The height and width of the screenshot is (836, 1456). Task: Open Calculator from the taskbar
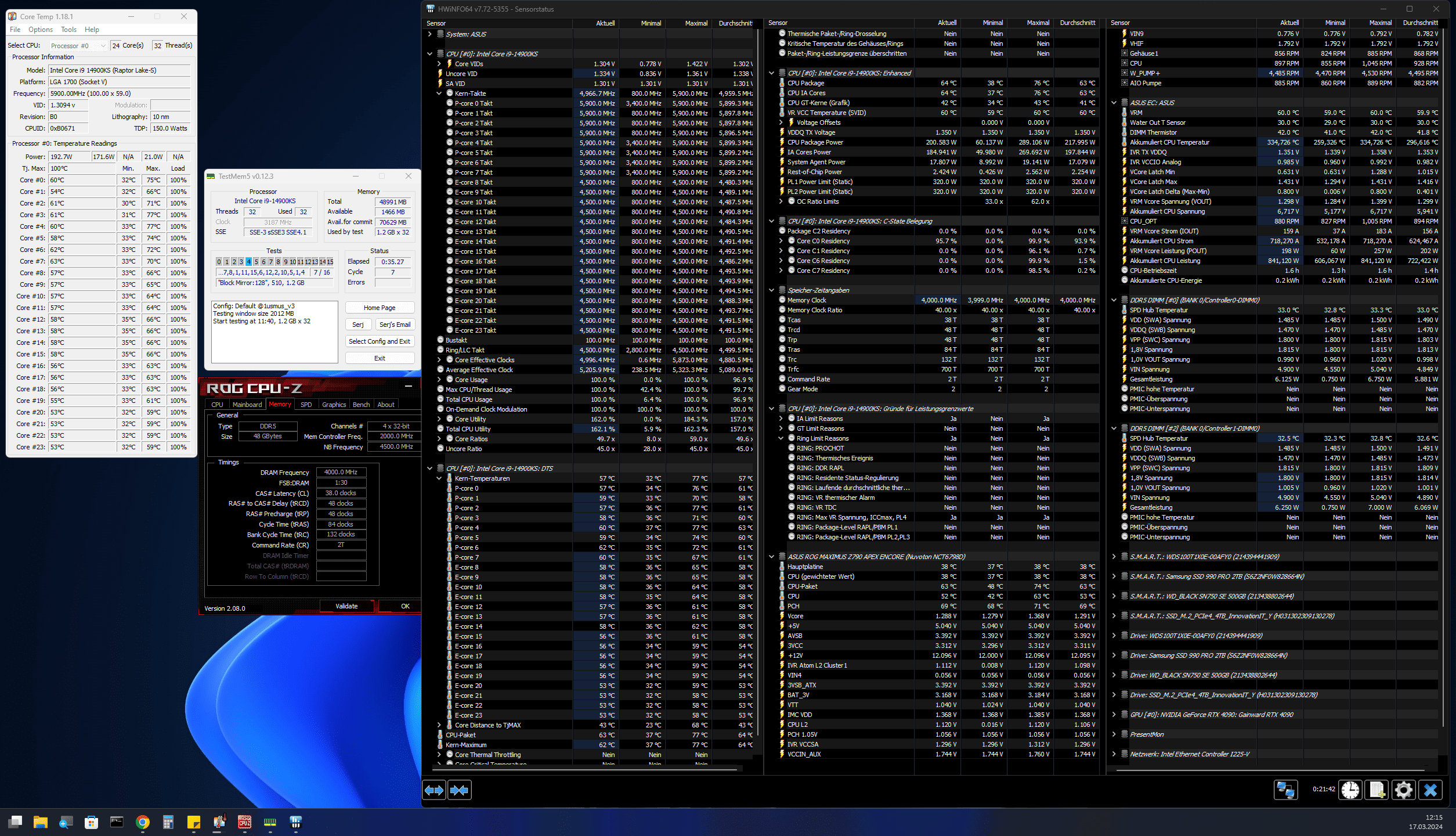pyautogui.click(x=168, y=822)
